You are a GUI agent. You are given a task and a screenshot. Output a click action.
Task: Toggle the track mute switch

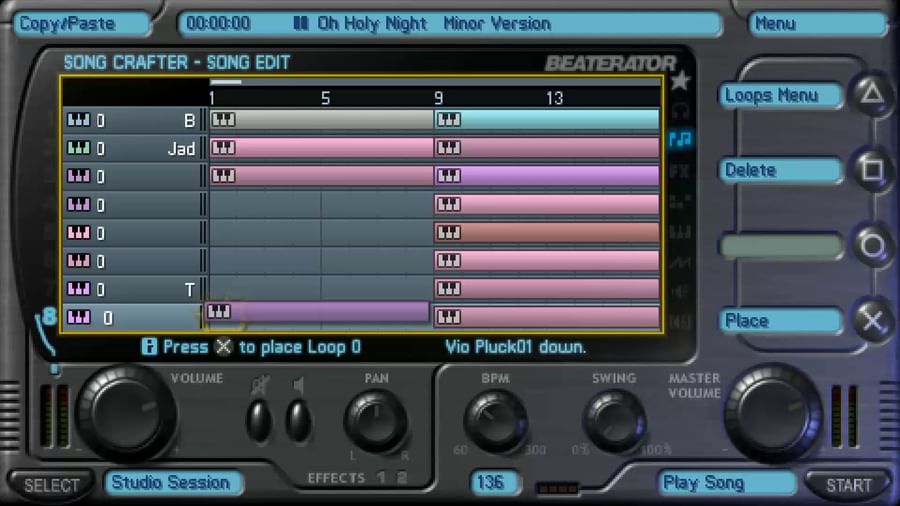point(259,420)
